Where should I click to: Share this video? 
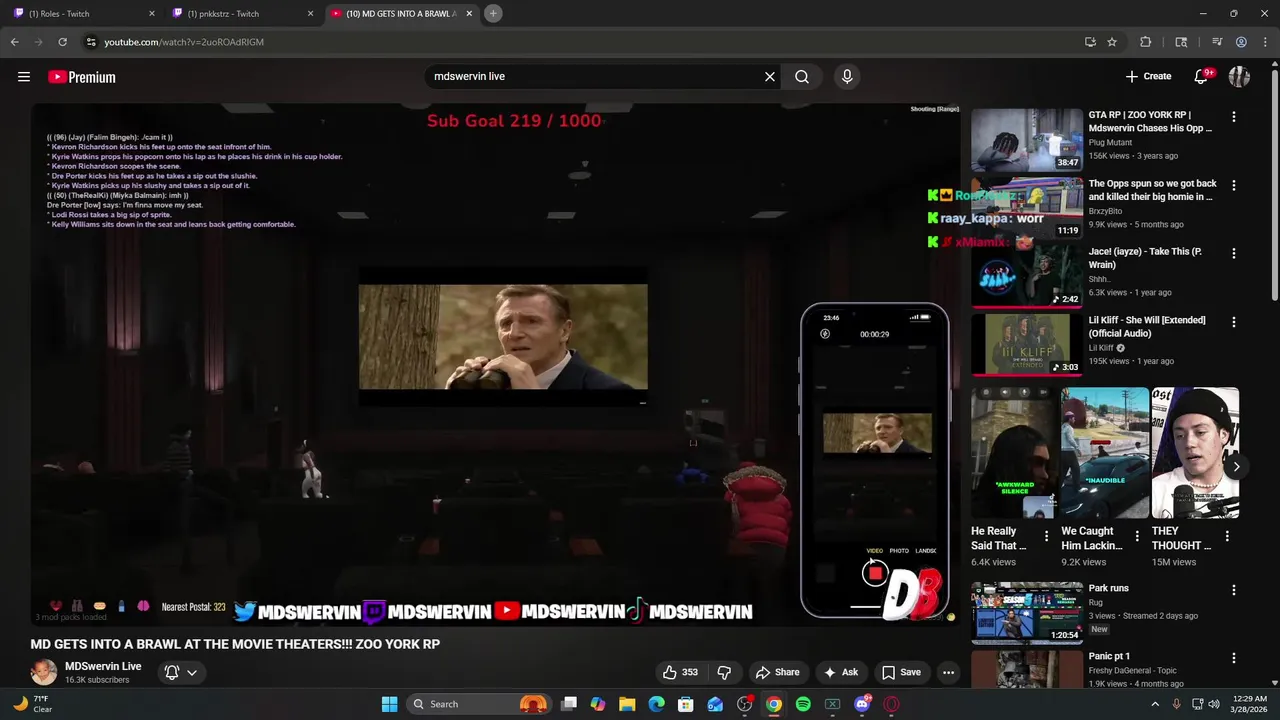777,672
